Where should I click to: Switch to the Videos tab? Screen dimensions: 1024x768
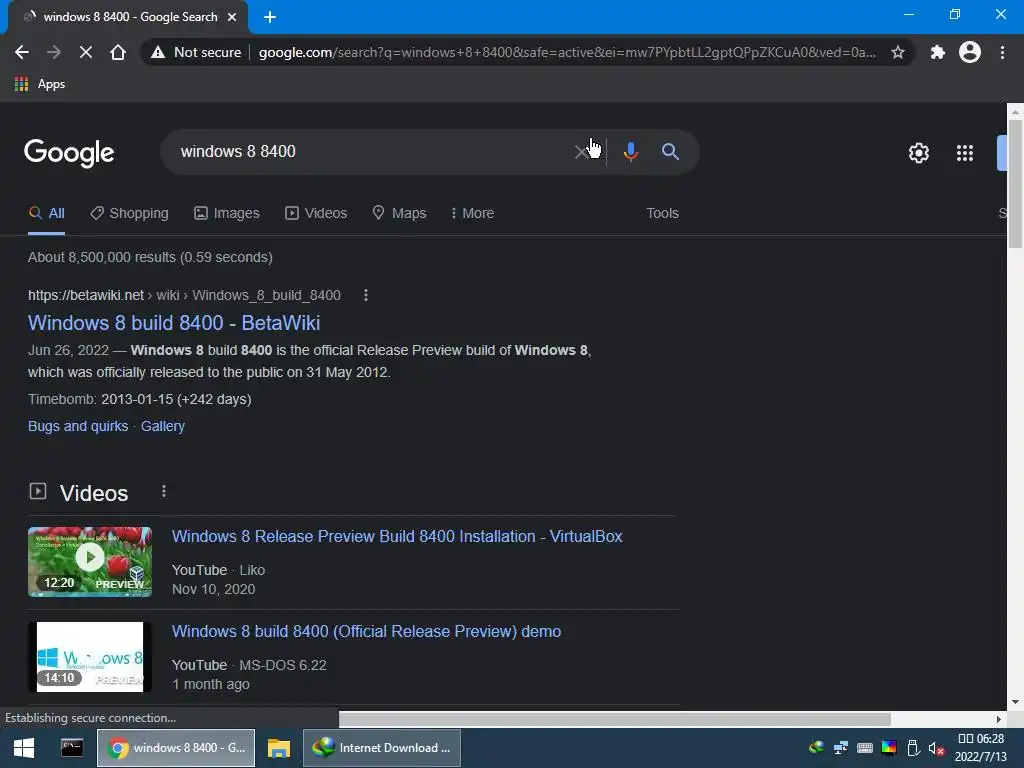pyautogui.click(x=316, y=214)
